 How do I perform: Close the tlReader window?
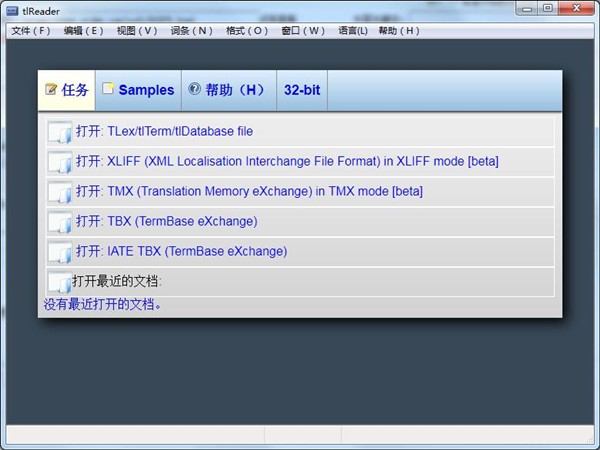[576, 8]
